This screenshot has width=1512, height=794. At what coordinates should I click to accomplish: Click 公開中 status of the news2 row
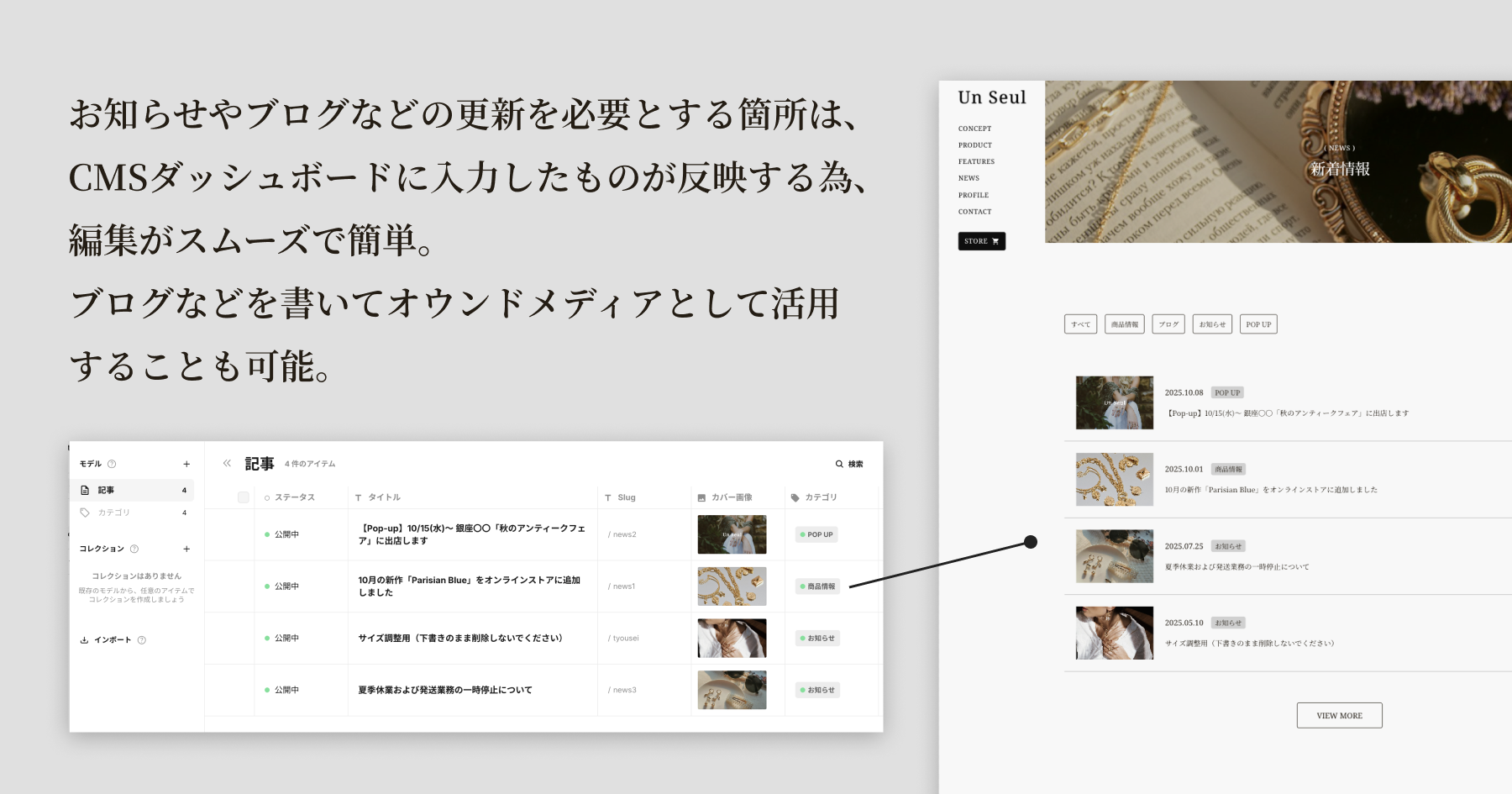282,534
